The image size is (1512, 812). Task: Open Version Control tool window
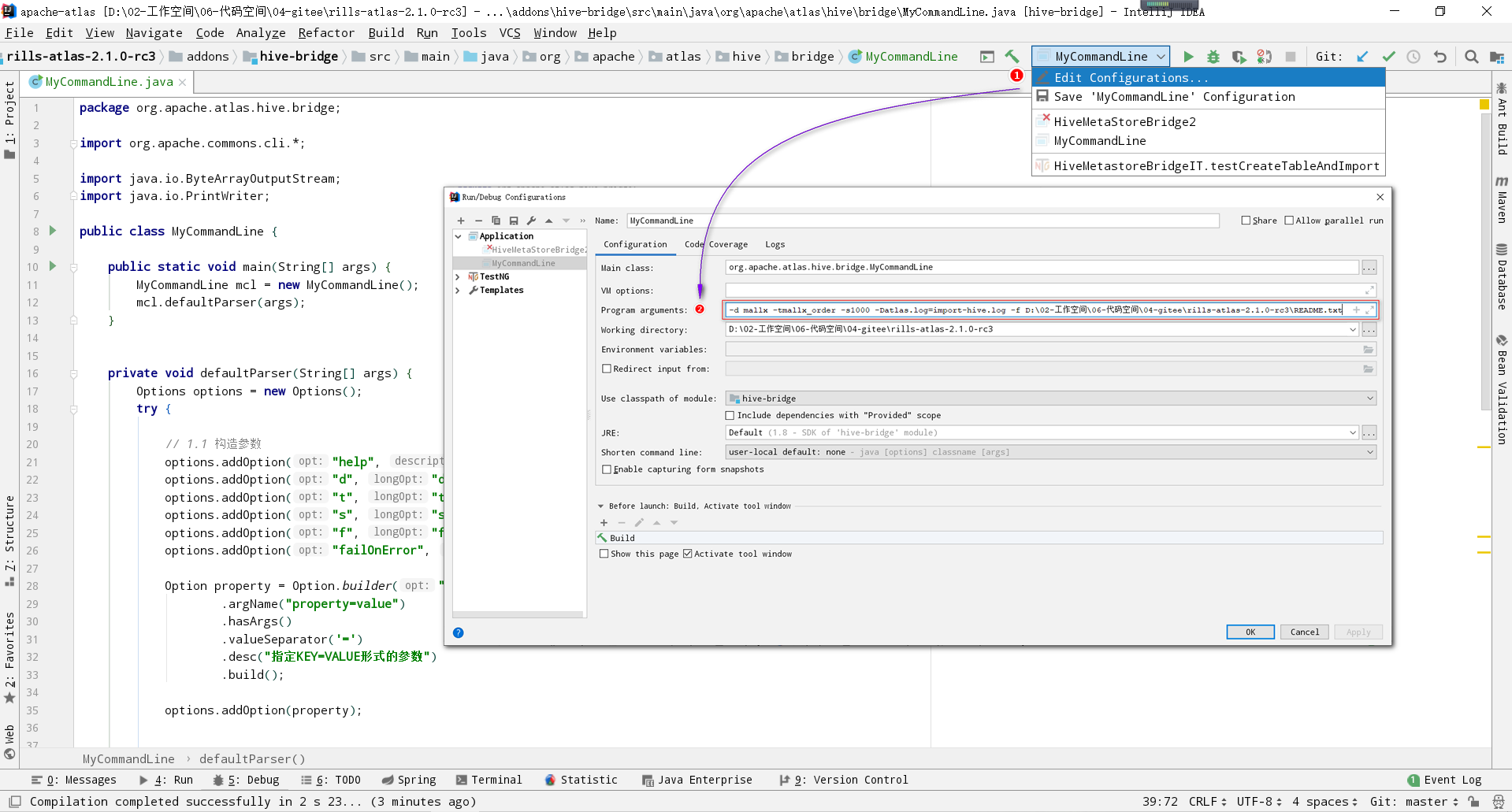[x=843, y=780]
